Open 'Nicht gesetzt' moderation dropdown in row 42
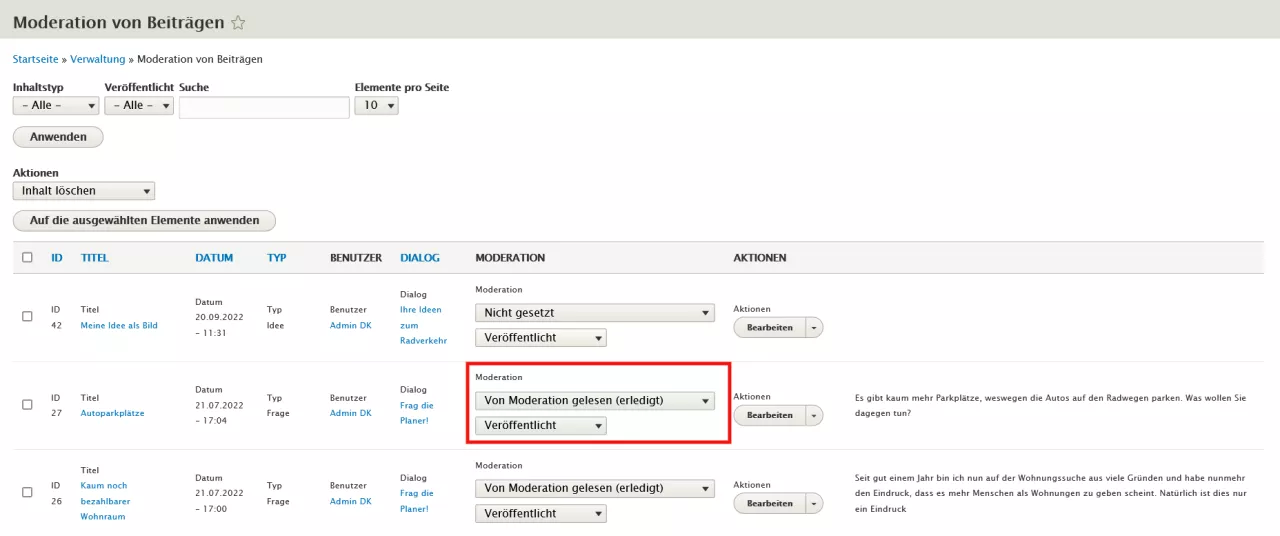This screenshot has width=1280, height=536. point(595,313)
